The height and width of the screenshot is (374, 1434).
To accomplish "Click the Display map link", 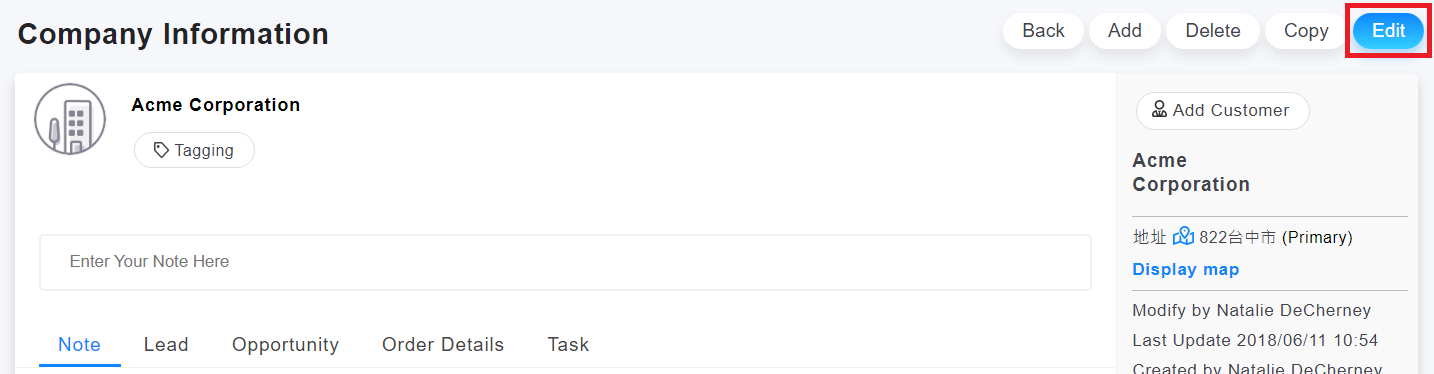I will tap(1186, 269).
